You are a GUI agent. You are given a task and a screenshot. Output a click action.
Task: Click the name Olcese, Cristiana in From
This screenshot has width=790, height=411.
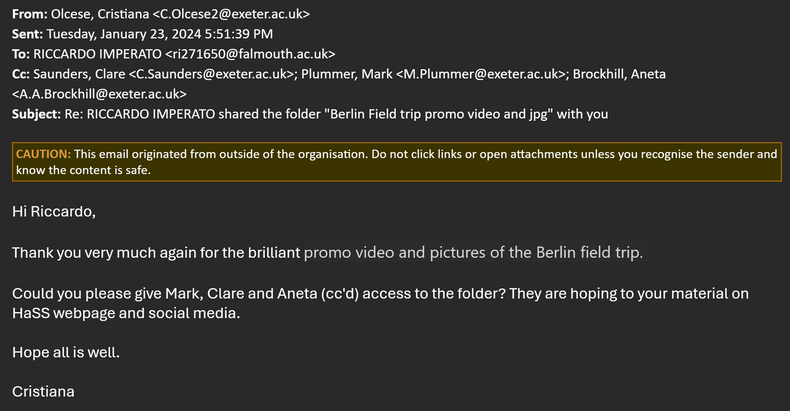[100, 14]
